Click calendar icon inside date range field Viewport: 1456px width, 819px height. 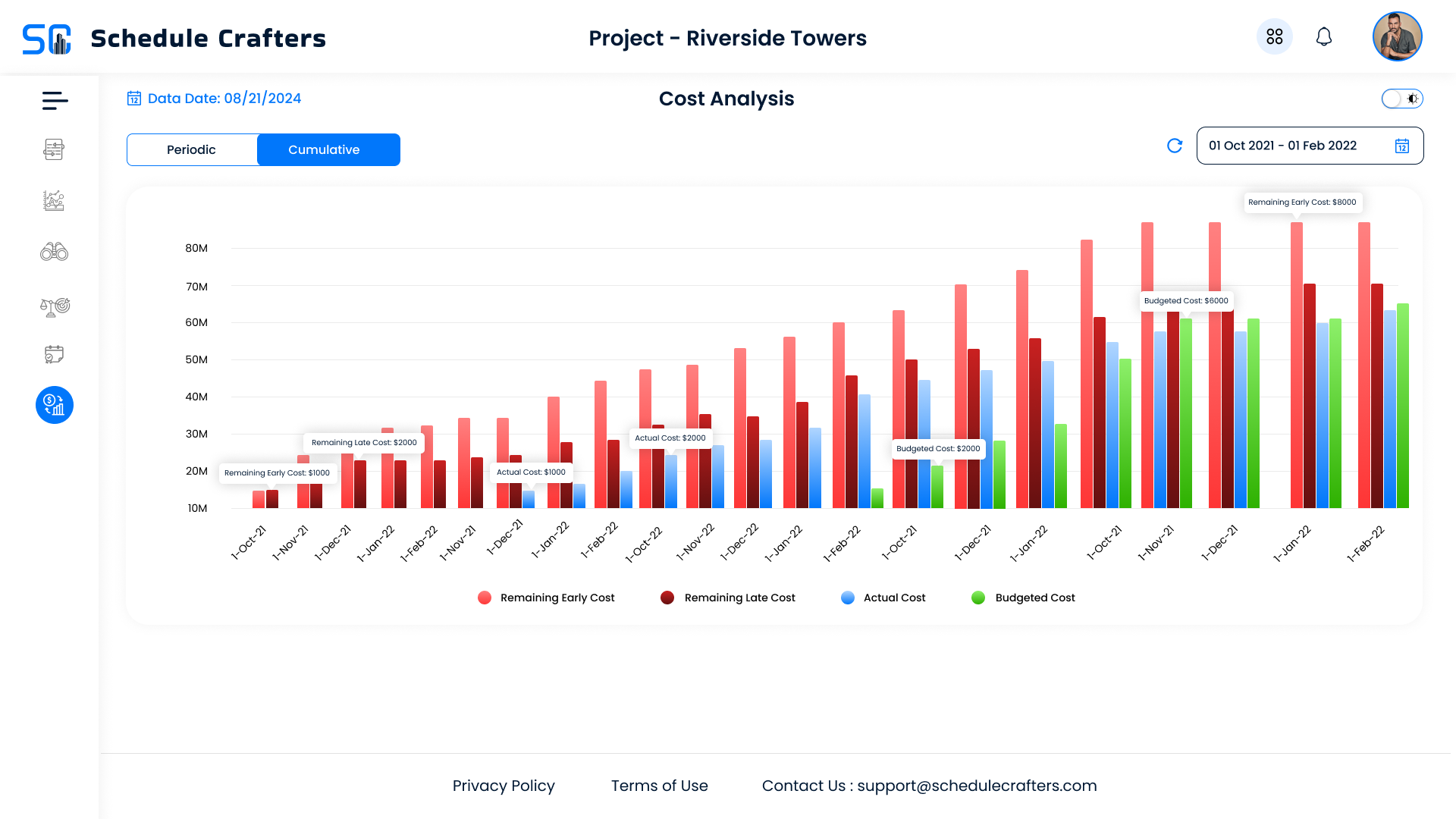(1402, 146)
